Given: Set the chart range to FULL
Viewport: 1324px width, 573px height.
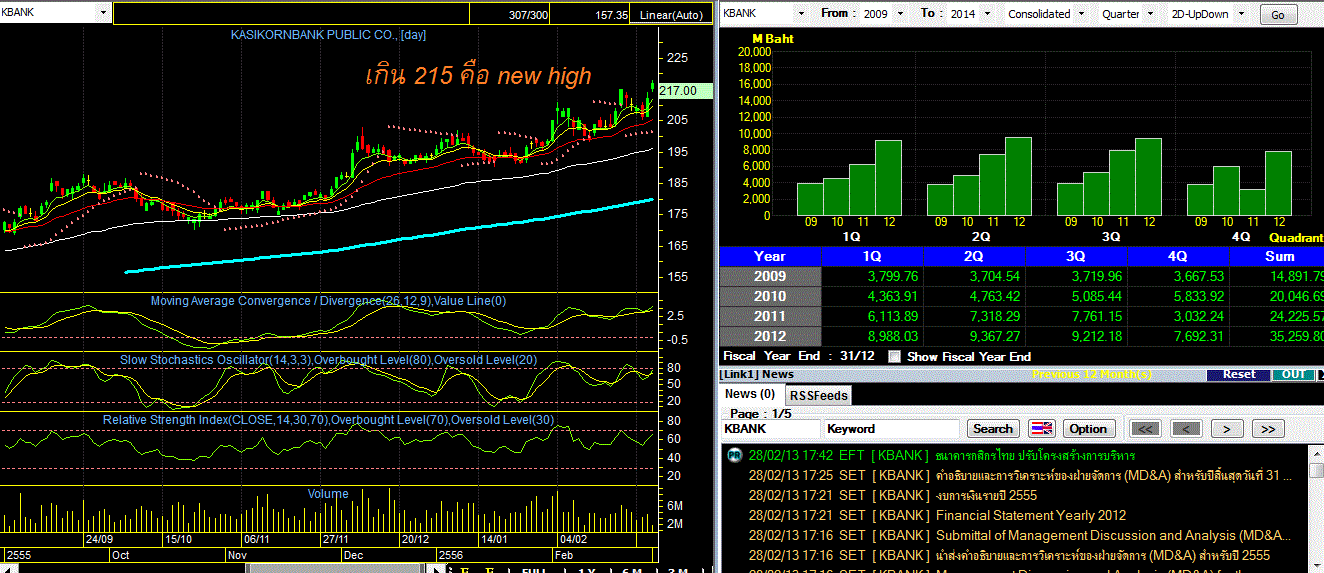Looking at the screenshot, I should [x=535, y=570].
